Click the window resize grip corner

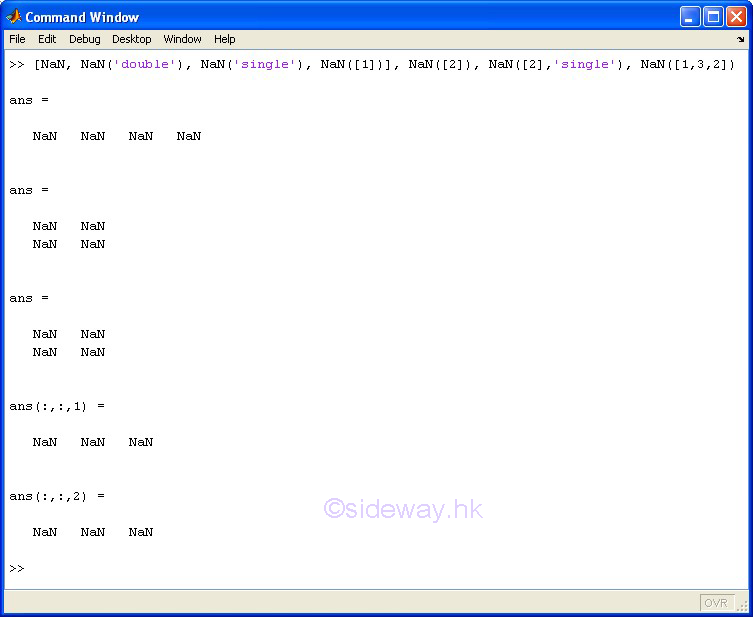coord(742,606)
